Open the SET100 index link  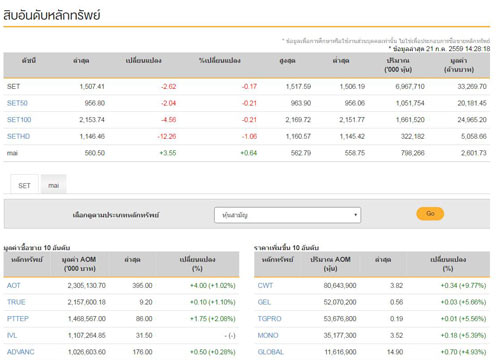point(19,120)
